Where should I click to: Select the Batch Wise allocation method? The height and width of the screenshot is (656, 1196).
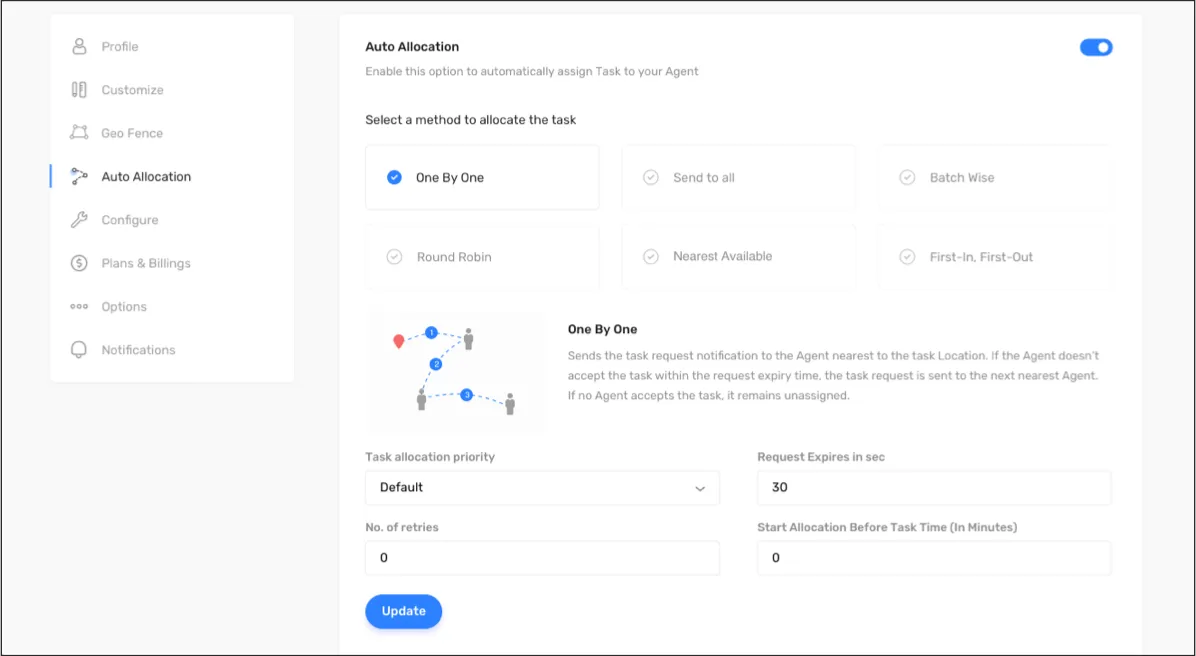994,178
